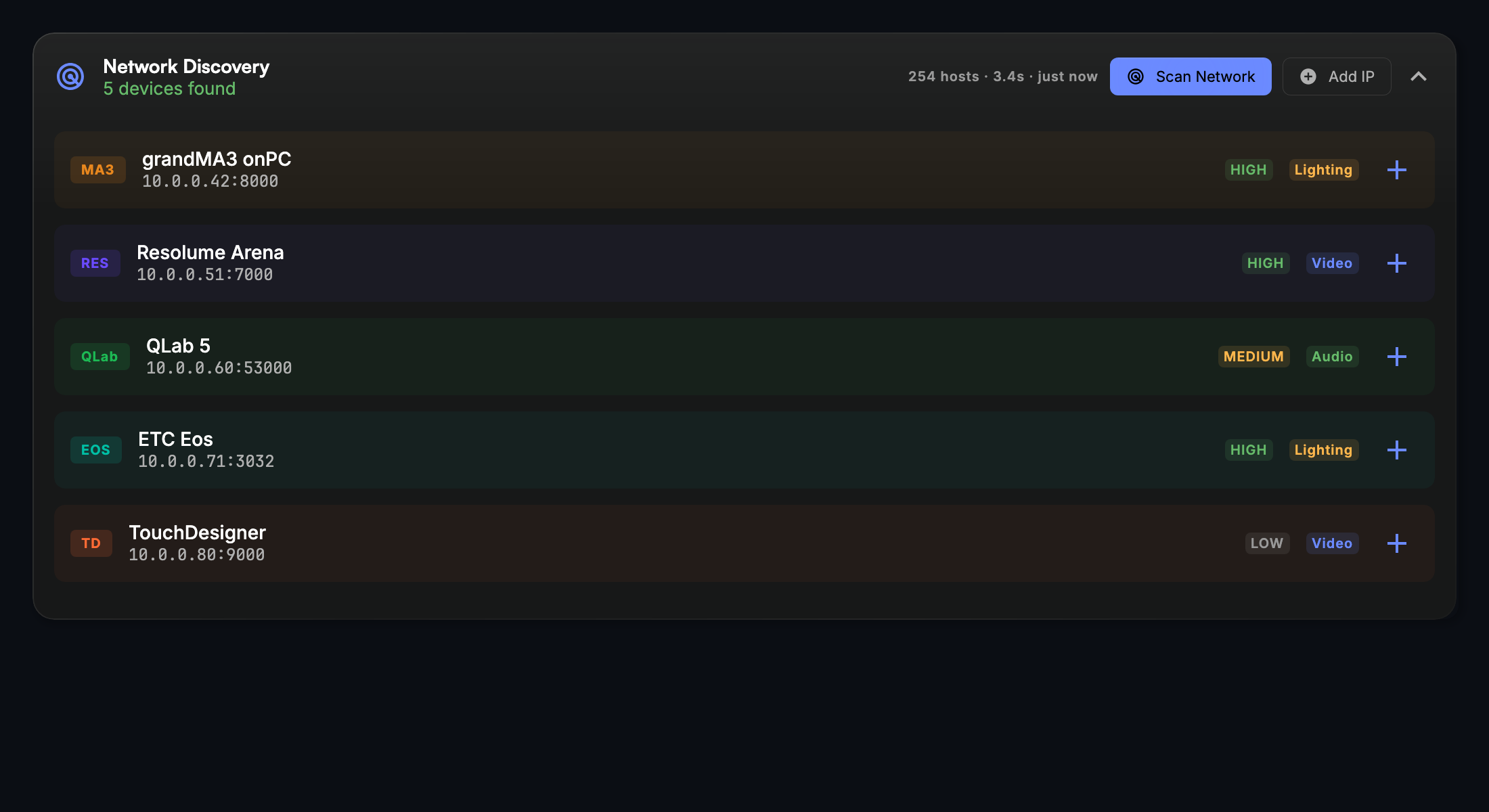Add QLab 5 with its plus icon
Viewport: 1489px width, 812px height.
click(1397, 357)
